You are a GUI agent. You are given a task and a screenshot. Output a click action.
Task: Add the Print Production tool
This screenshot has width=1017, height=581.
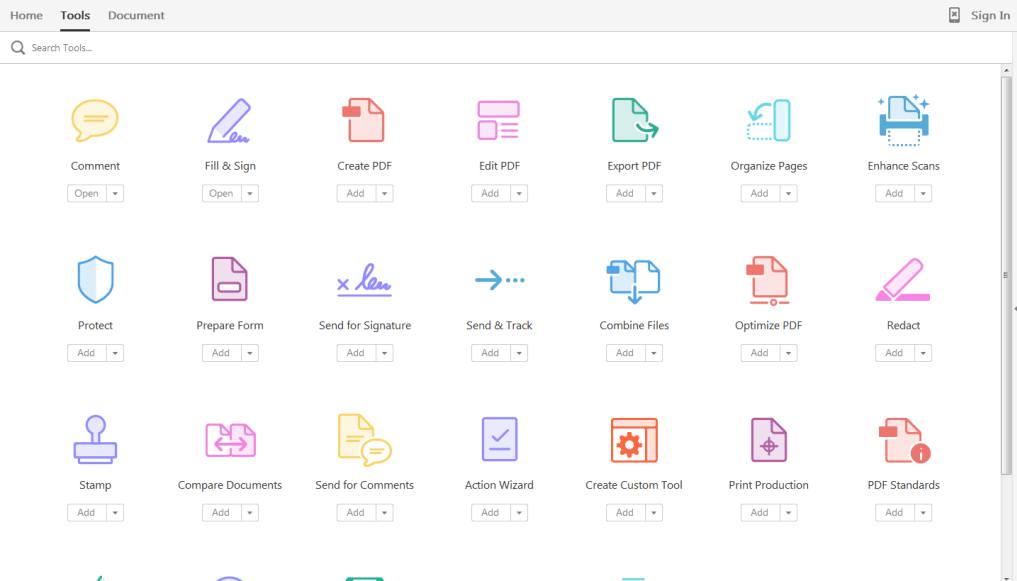[760, 512]
